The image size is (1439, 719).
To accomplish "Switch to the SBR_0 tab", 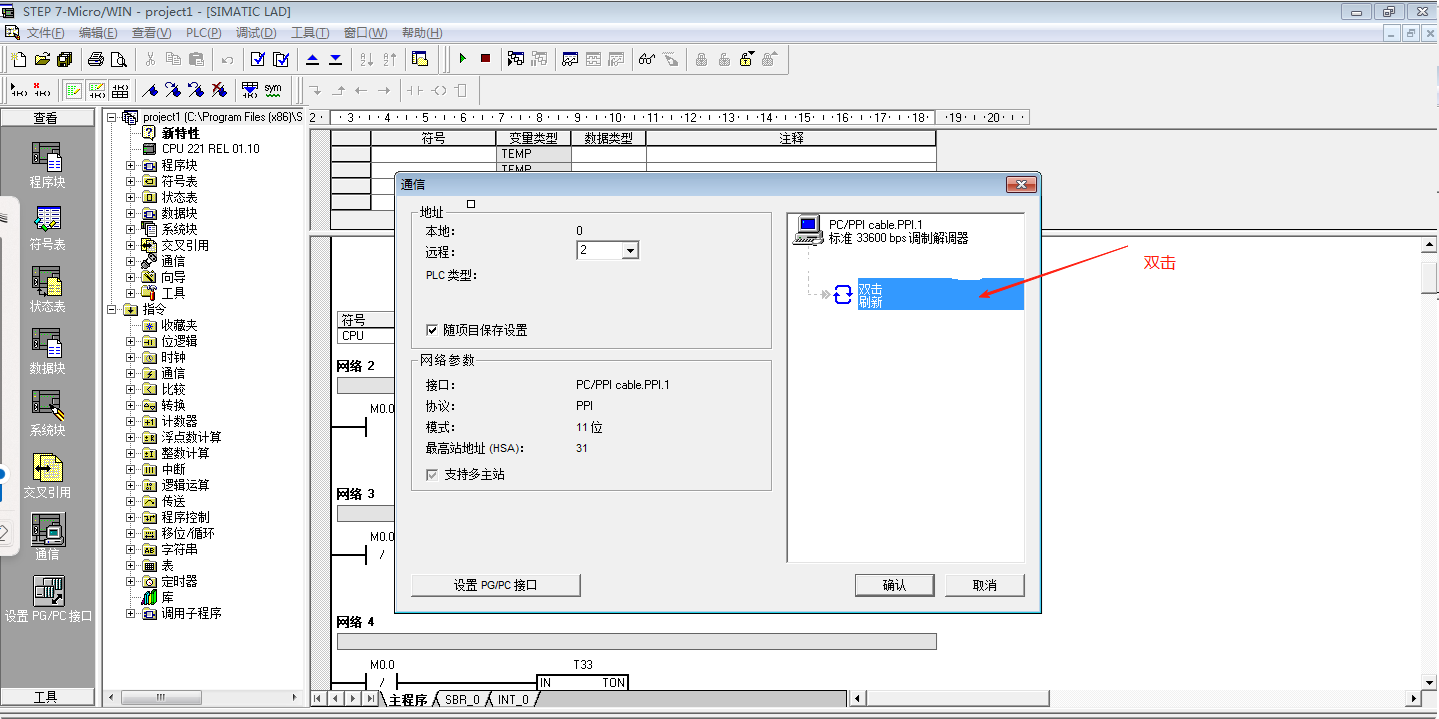I will (x=462, y=699).
